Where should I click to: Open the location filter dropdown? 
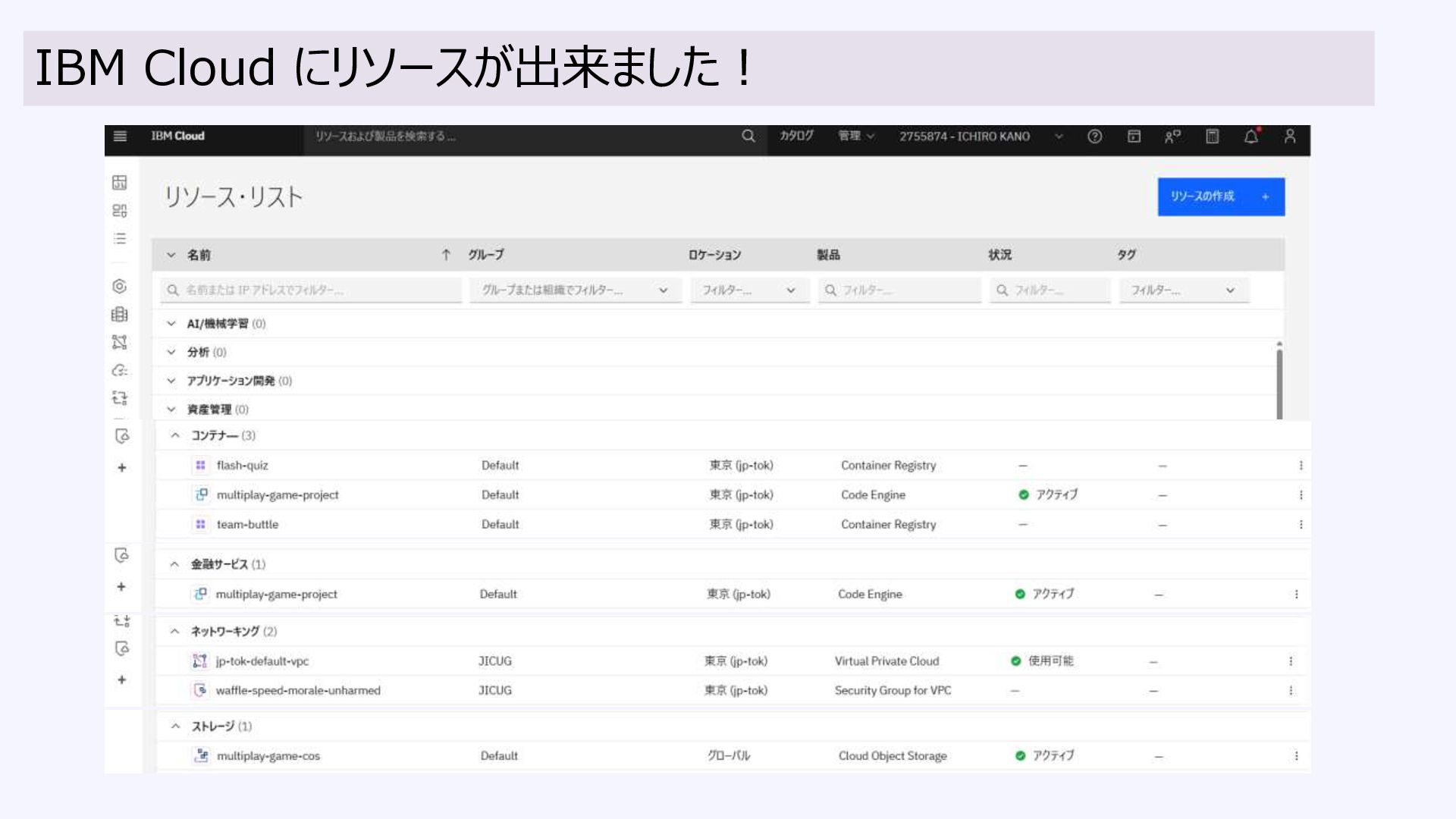pos(749,290)
